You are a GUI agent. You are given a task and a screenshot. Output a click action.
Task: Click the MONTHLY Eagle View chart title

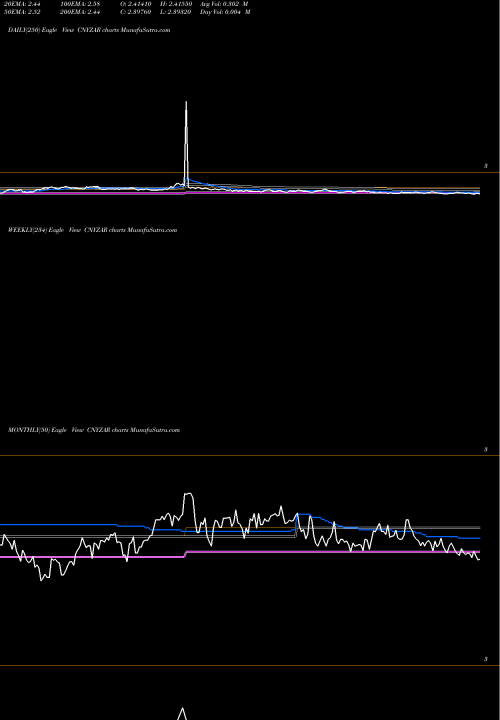(x=94, y=430)
